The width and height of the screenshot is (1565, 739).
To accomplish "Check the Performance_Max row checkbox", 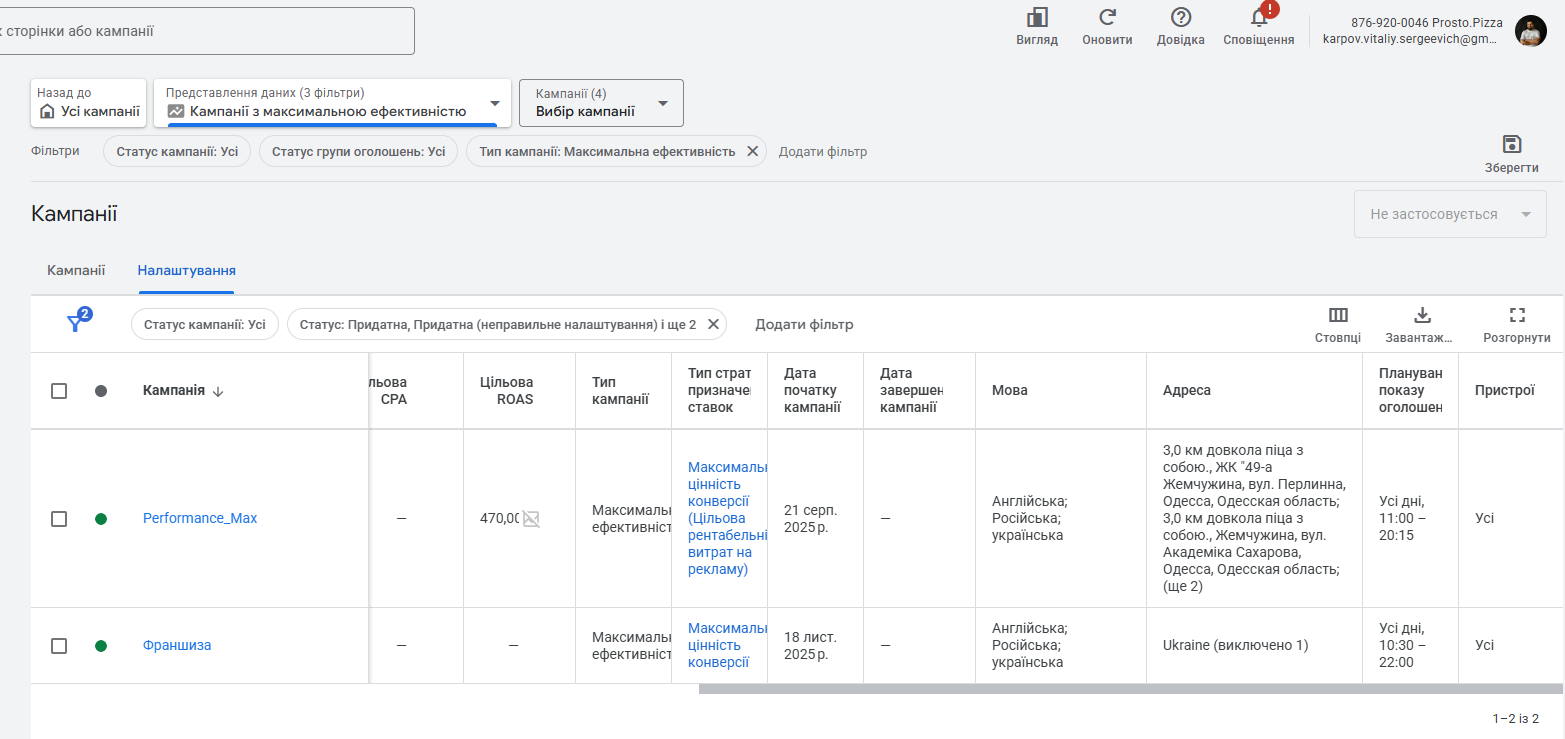I will [x=59, y=519].
